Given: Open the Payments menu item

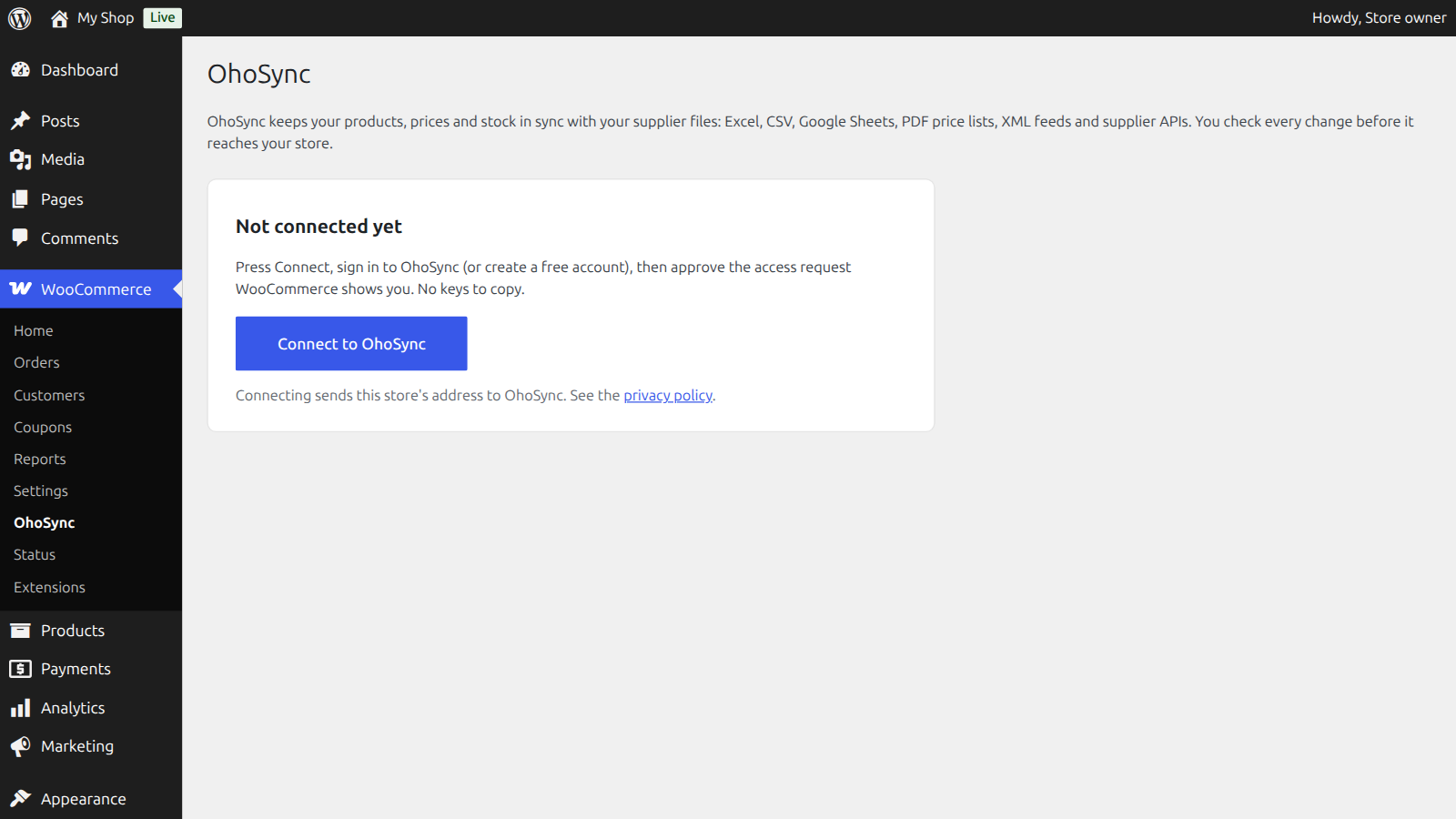Looking at the screenshot, I should (91, 669).
